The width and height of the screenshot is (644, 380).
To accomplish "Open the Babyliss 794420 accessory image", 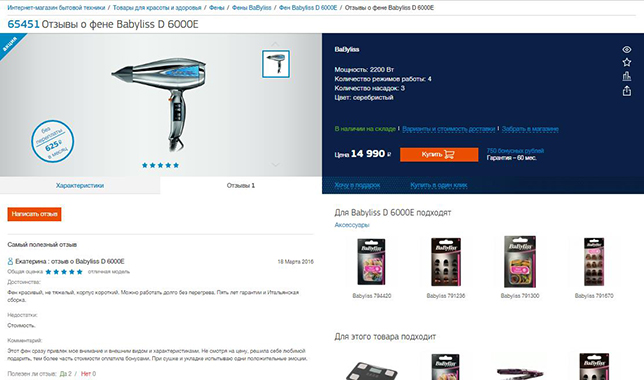I will [x=371, y=262].
